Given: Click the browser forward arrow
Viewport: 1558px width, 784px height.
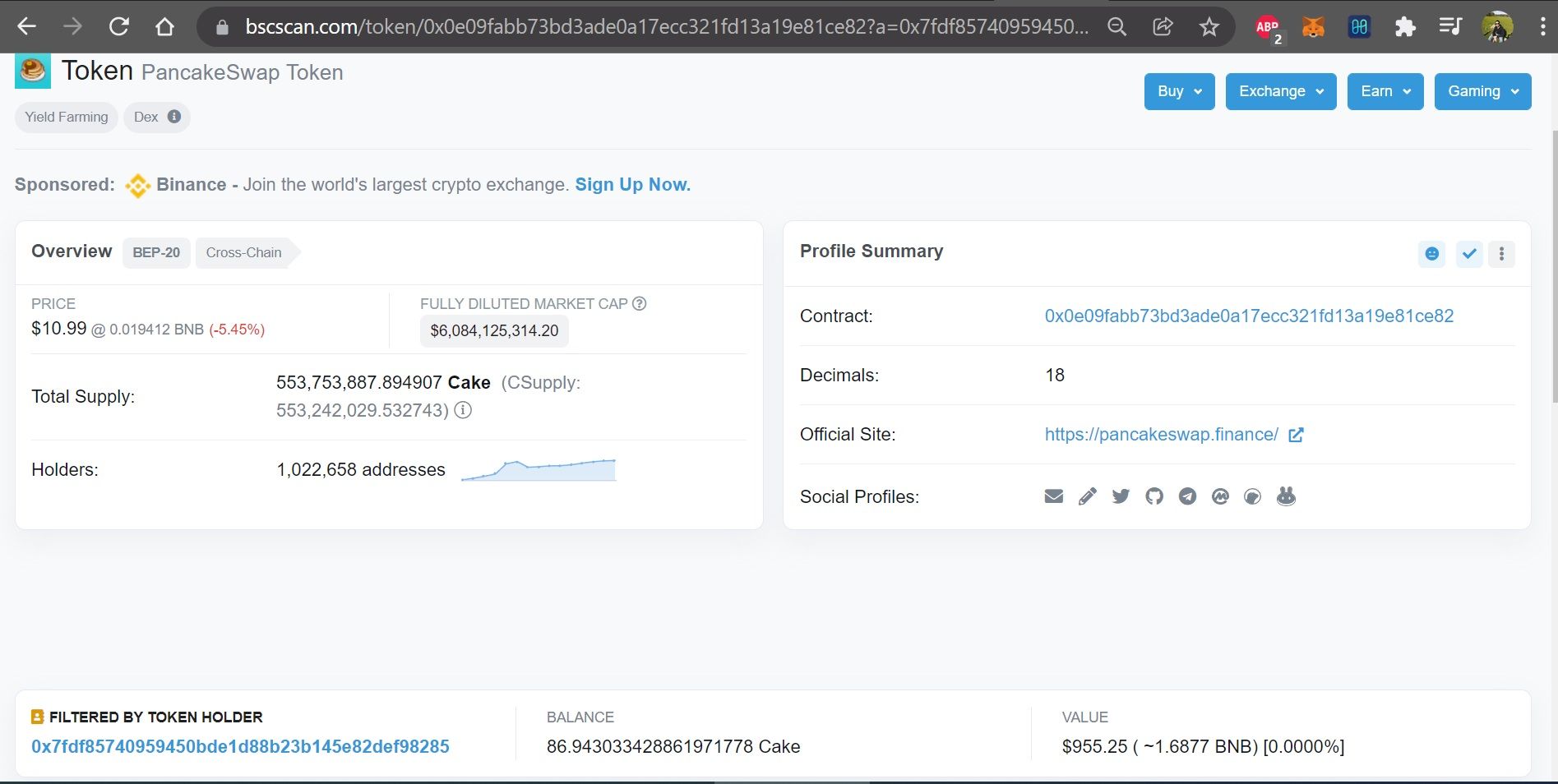Looking at the screenshot, I should 72,26.
